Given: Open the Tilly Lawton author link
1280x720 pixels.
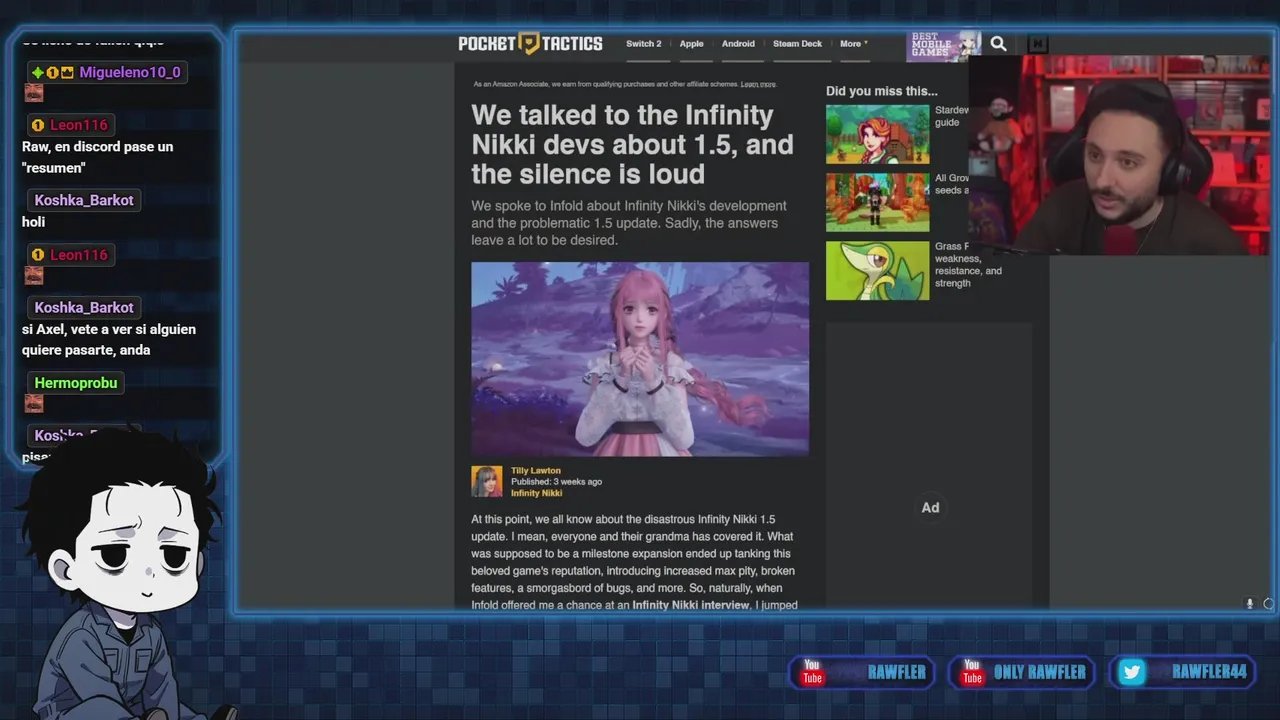Looking at the screenshot, I should (x=536, y=470).
